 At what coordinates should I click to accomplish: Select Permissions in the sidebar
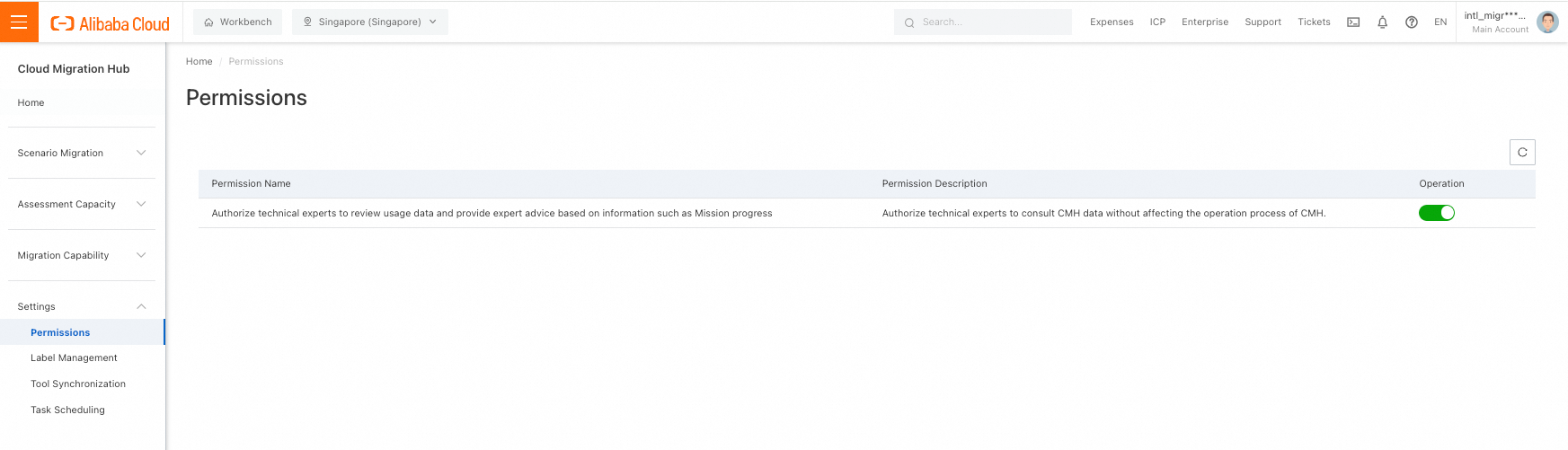83,332
